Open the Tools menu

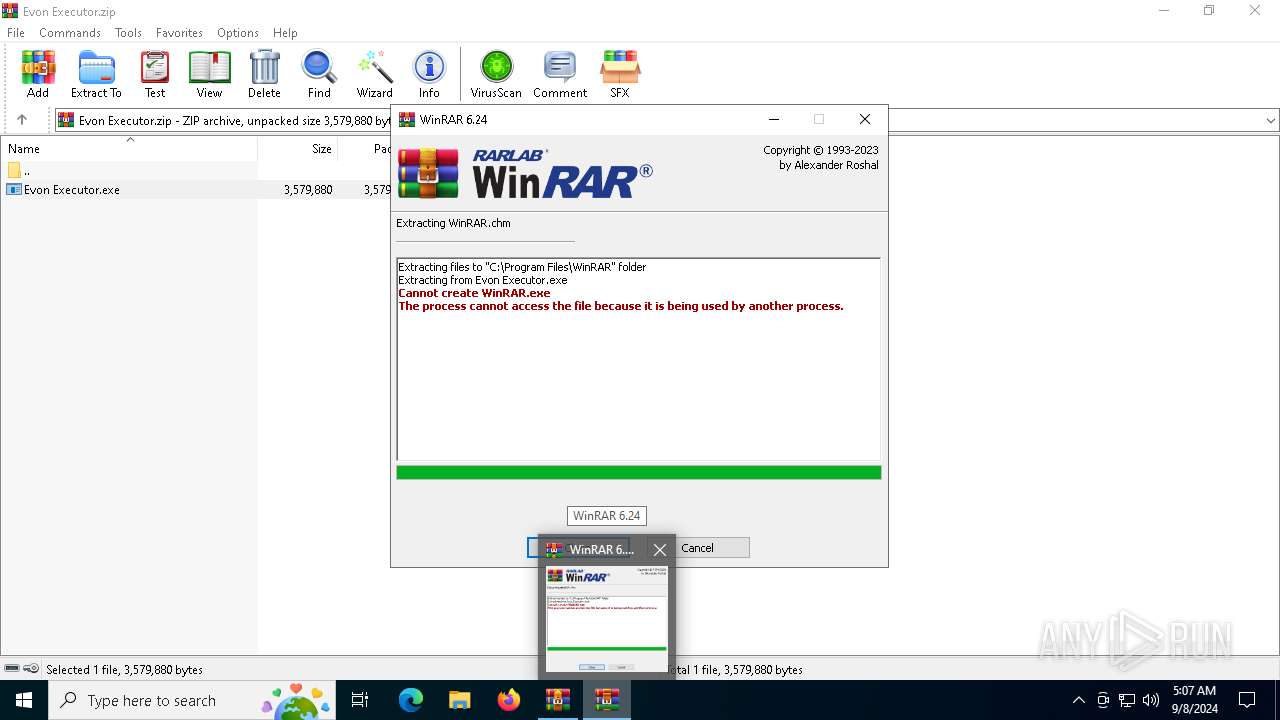click(128, 33)
